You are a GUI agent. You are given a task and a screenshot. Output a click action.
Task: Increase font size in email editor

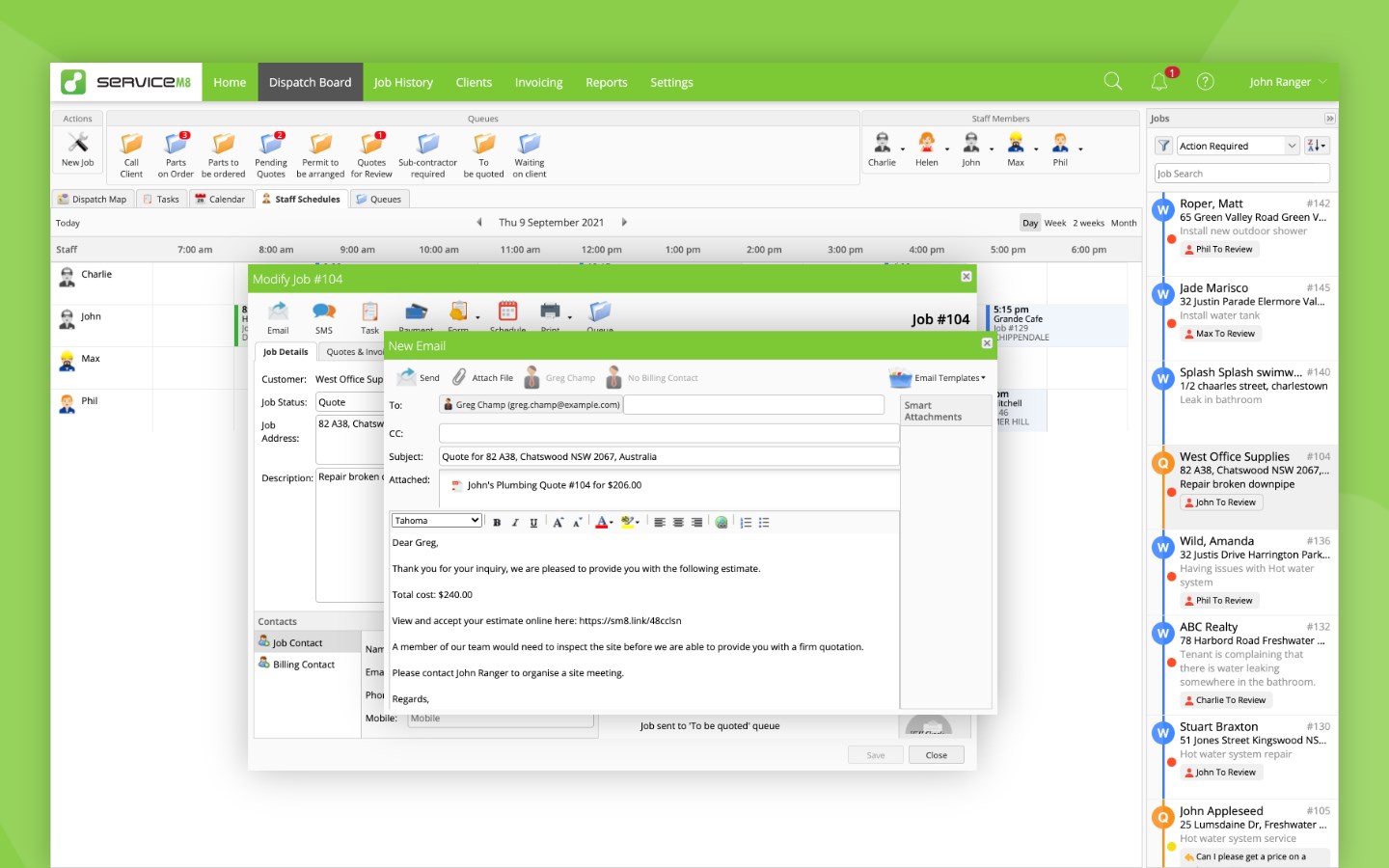558,522
